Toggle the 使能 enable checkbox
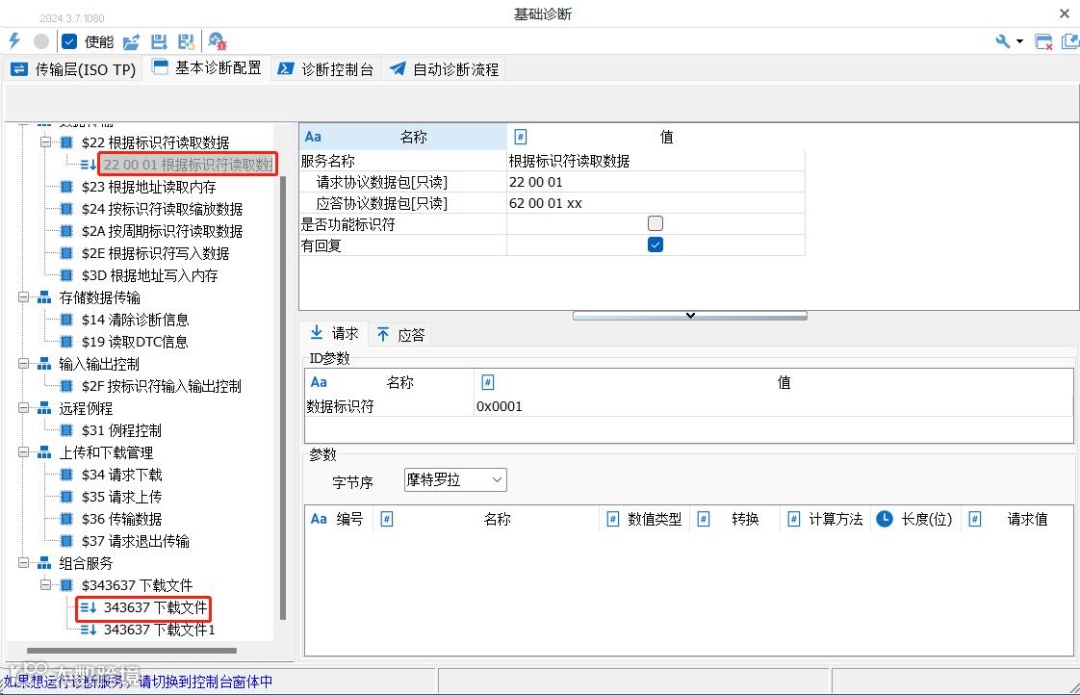This screenshot has width=1080, height=695. [69, 41]
